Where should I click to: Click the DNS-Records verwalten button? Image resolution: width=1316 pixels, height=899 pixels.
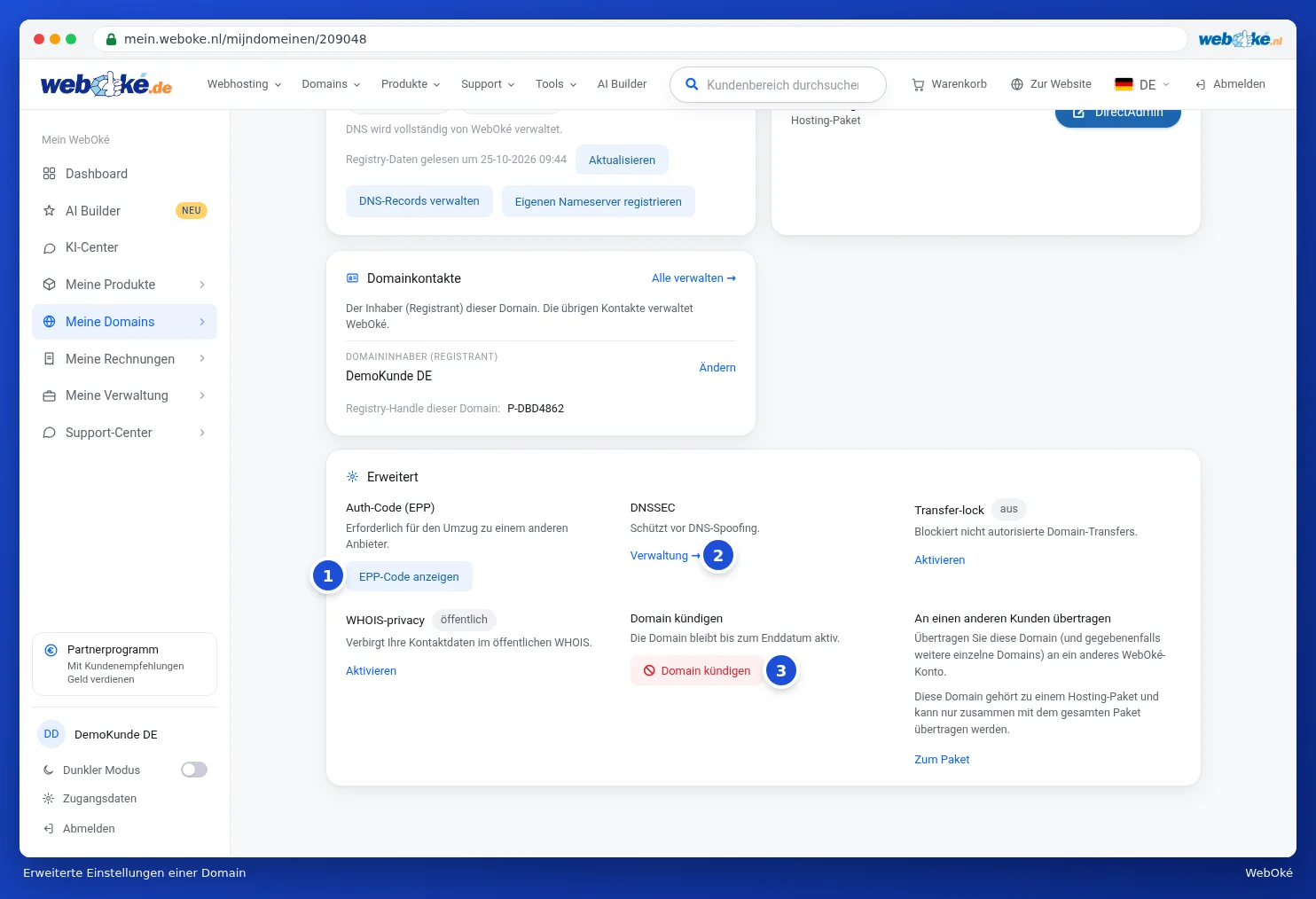pyautogui.click(x=419, y=201)
